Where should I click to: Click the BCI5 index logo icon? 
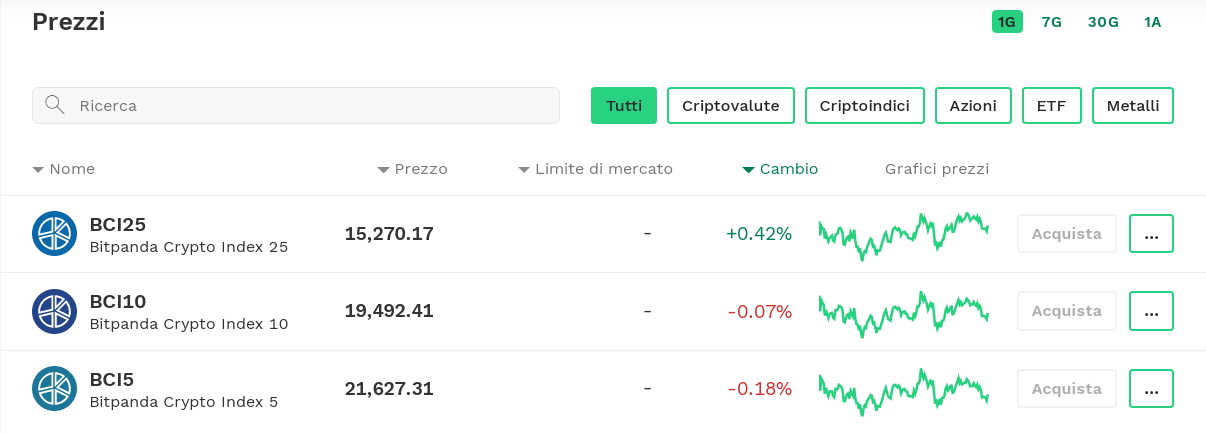click(x=54, y=389)
